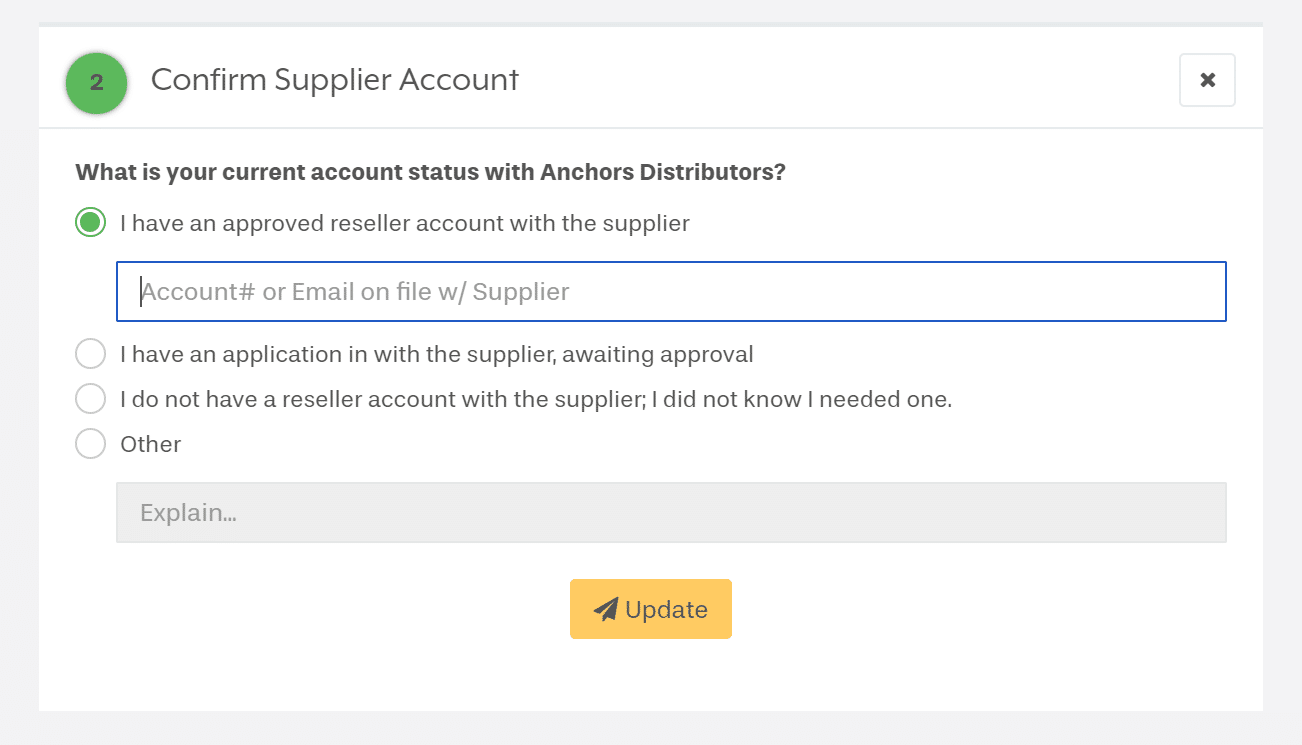The height and width of the screenshot is (745, 1302).
Task: Click the 'Other' option label text
Action: tap(150, 444)
